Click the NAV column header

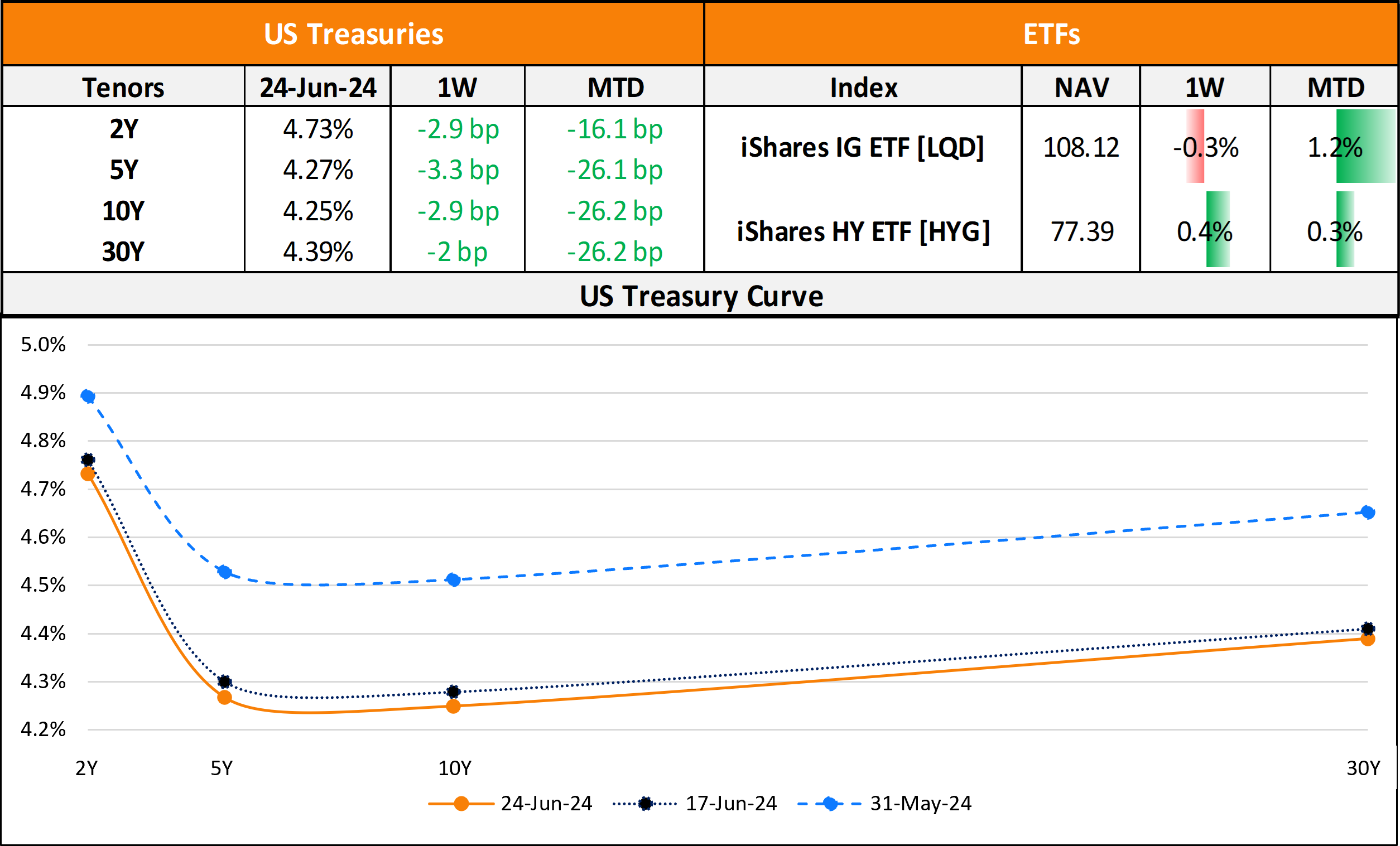1081,88
